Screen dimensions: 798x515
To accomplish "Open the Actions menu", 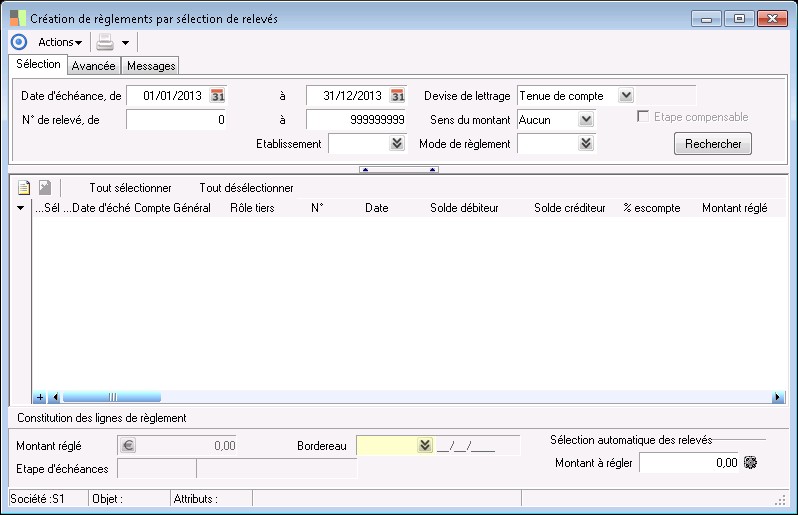I will coord(60,42).
